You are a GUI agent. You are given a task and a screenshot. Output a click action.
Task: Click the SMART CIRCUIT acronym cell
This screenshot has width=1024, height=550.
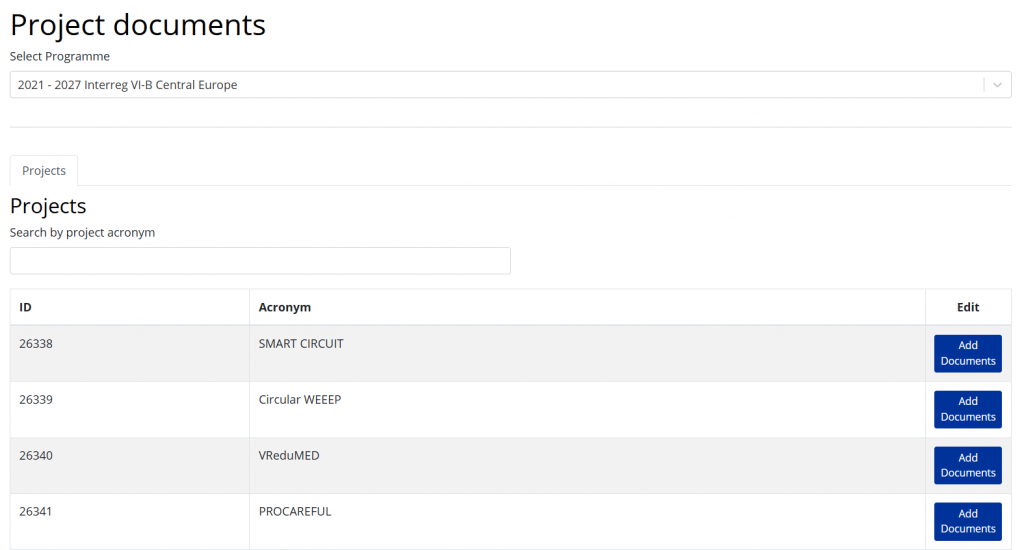click(301, 344)
